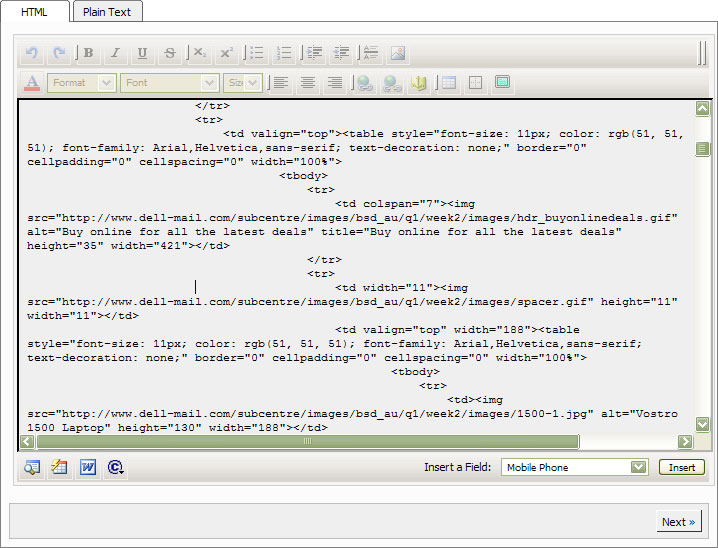Insert a hyperlink
The height and width of the screenshot is (548, 718).
click(365, 83)
